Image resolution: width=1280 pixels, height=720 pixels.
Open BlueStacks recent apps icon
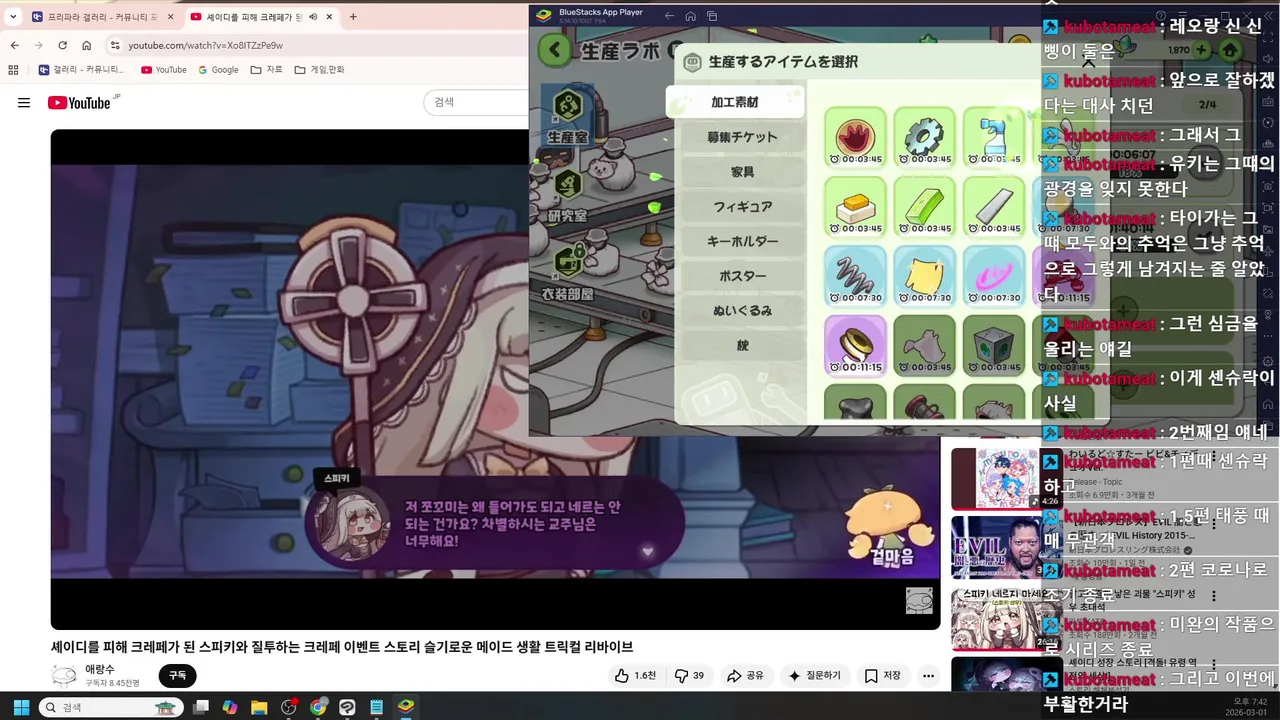click(x=712, y=15)
